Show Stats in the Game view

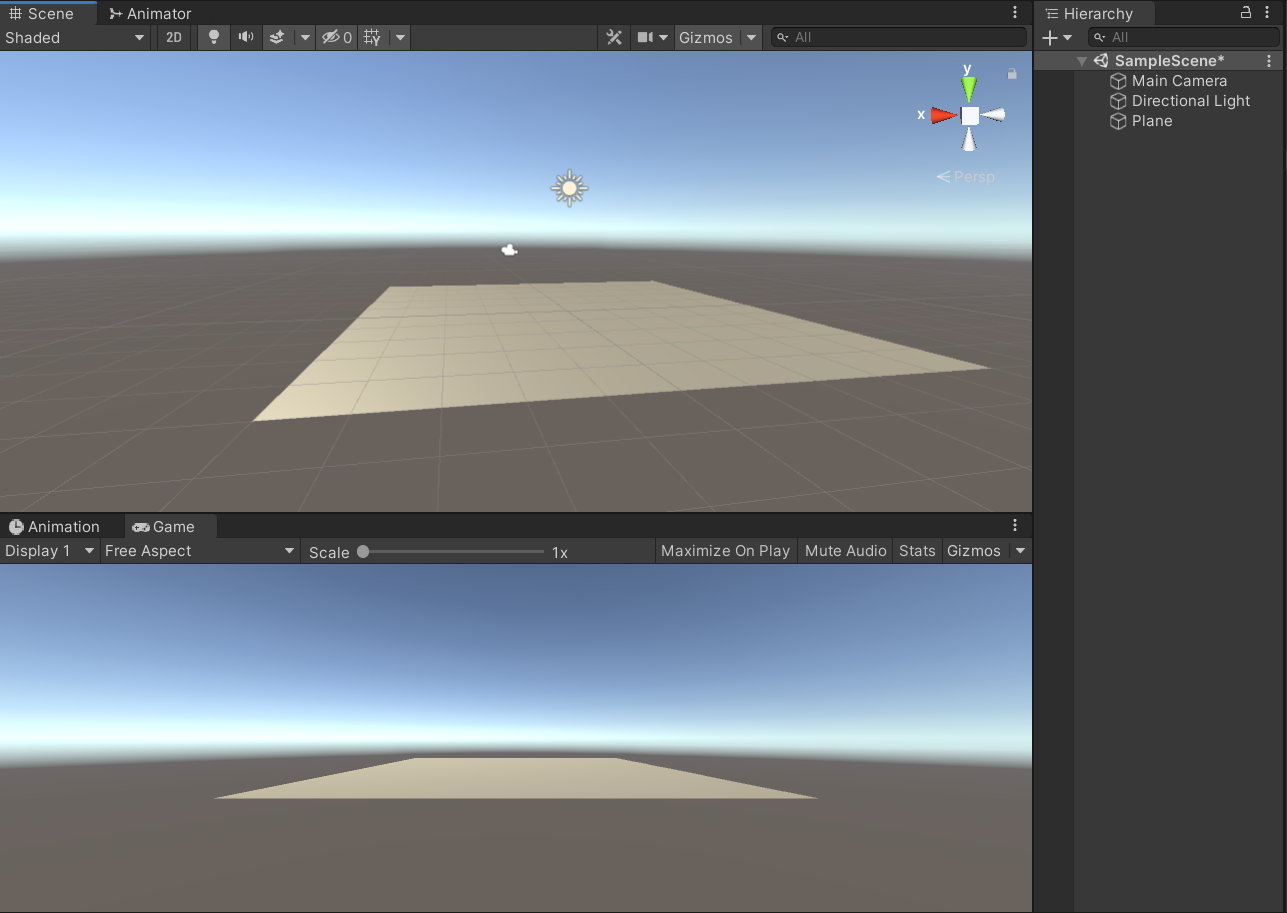[916, 550]
